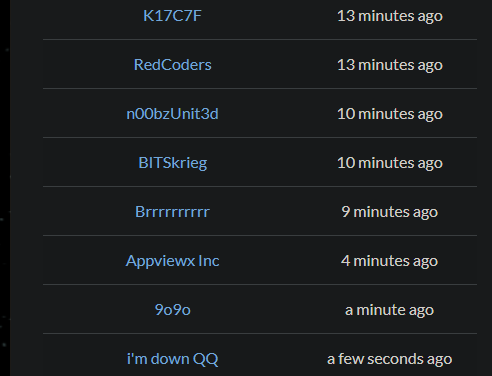
Task: Click the a minute ago timestamp
Action: [390, 310]
